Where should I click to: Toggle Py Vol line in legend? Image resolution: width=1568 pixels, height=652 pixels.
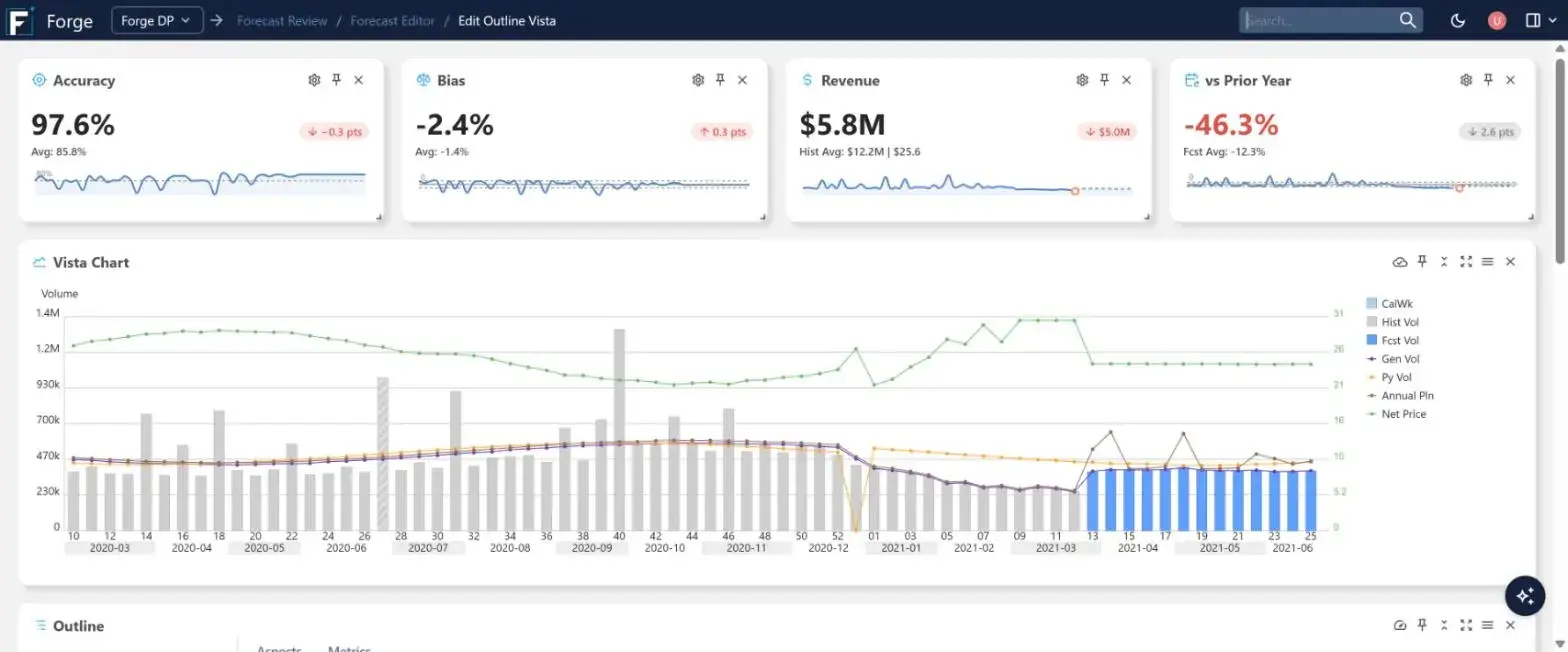point(1390,377)
